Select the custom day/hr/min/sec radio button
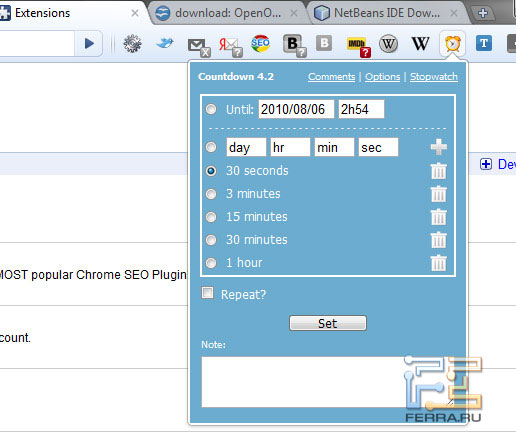516x443 pixels. tap(211, 147)
